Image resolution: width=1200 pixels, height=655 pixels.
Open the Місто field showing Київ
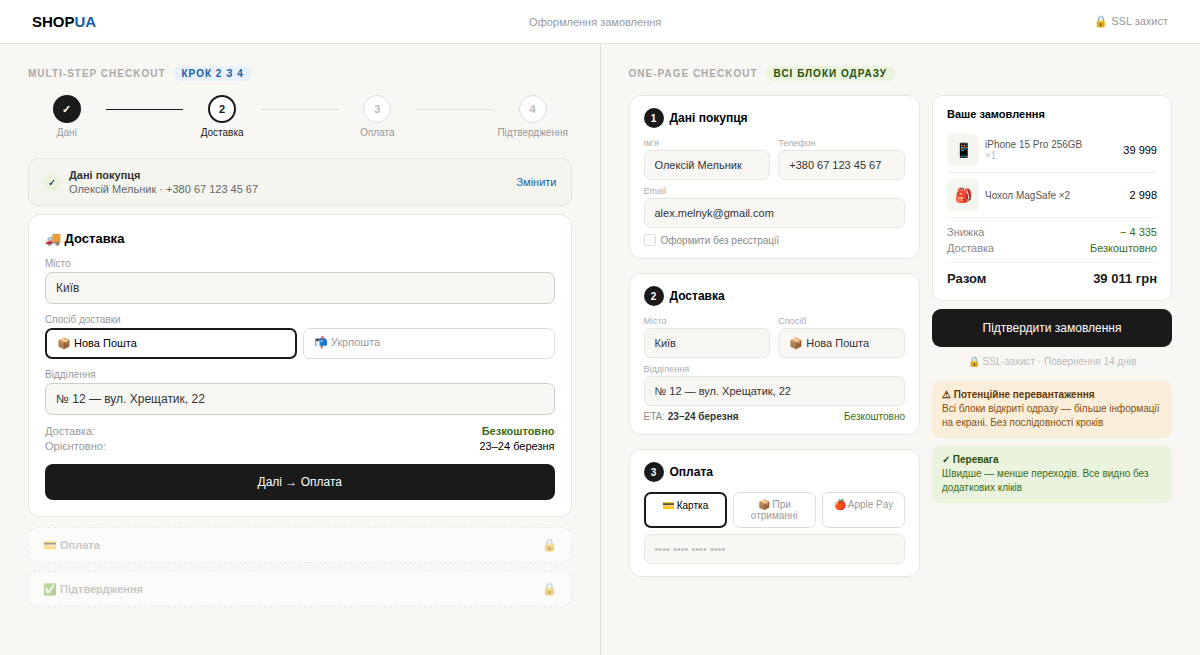pos(298,287)
